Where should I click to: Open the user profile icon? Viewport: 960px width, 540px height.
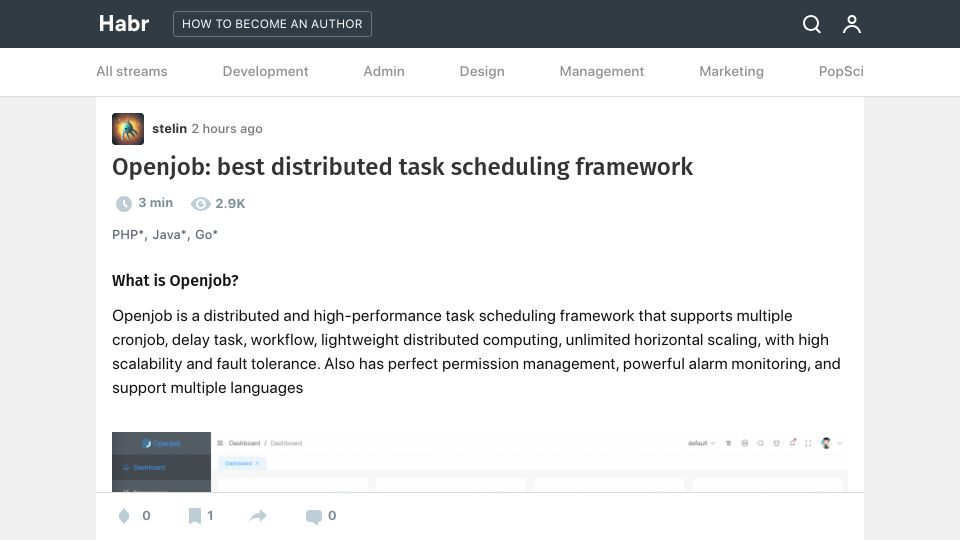[852, 24]
